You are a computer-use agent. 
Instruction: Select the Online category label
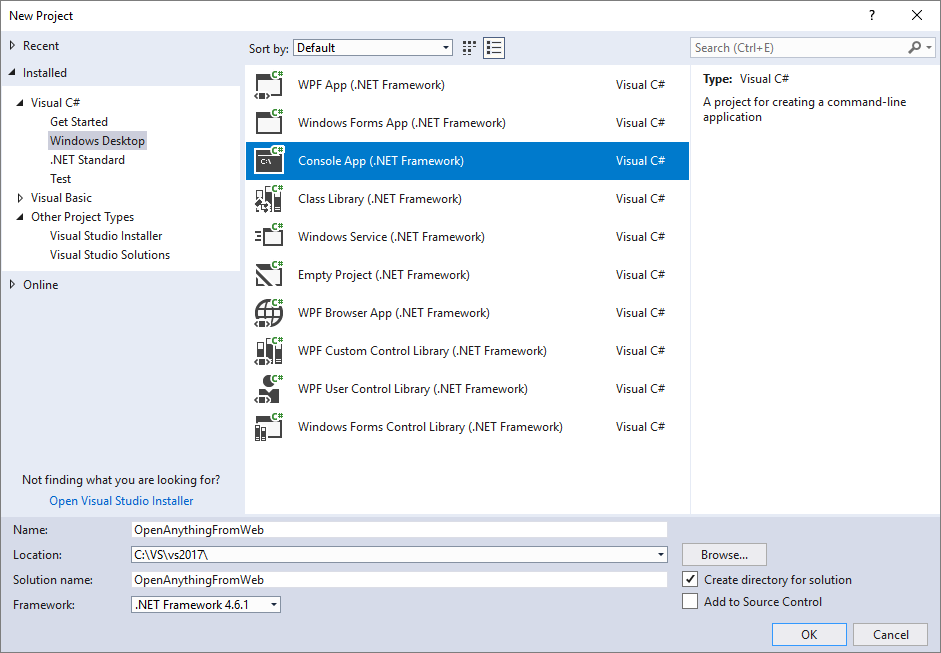41,284
